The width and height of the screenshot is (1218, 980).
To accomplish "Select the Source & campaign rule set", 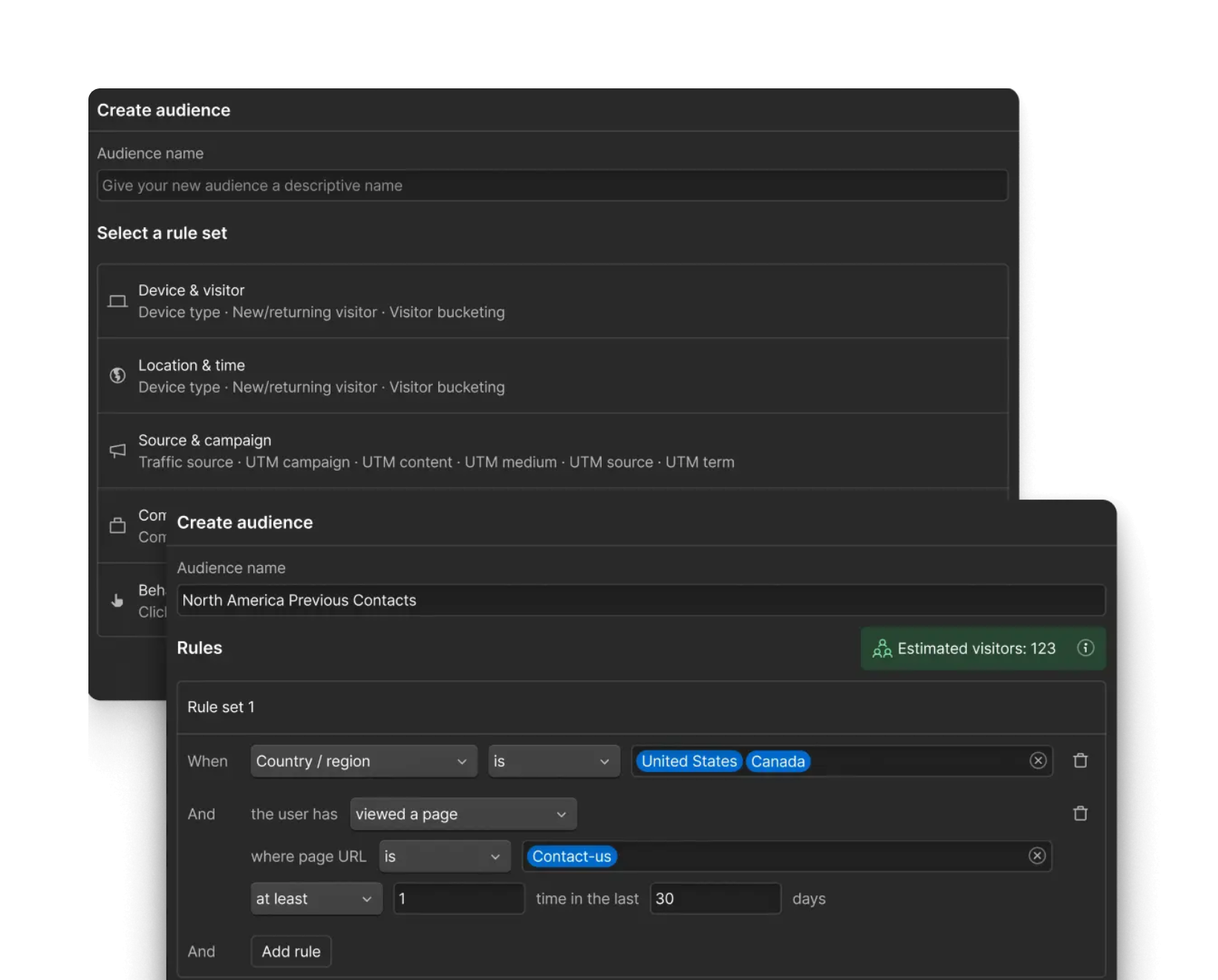I will click(x=553, y=451).
